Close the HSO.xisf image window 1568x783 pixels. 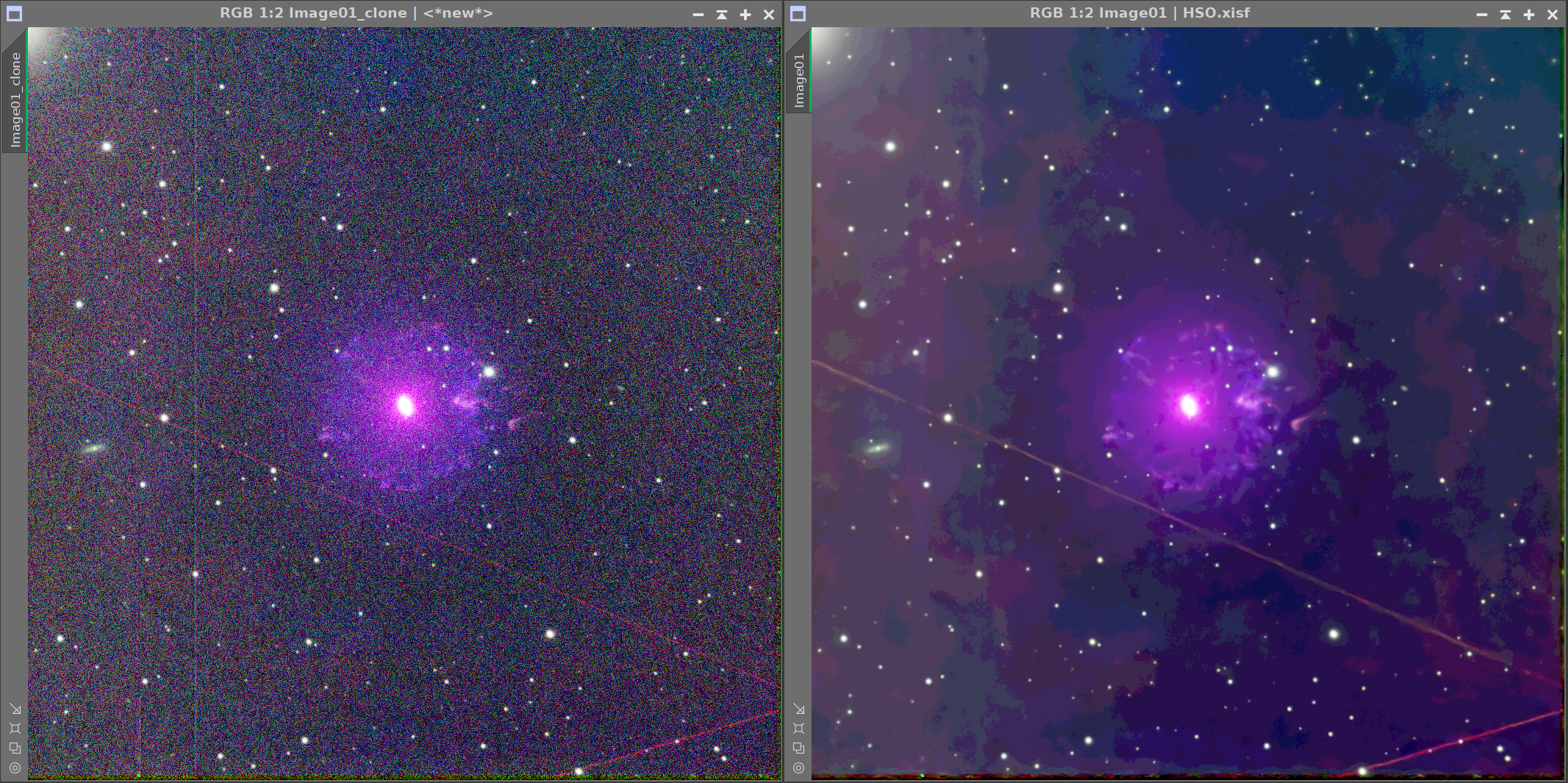pos(1553,14)
